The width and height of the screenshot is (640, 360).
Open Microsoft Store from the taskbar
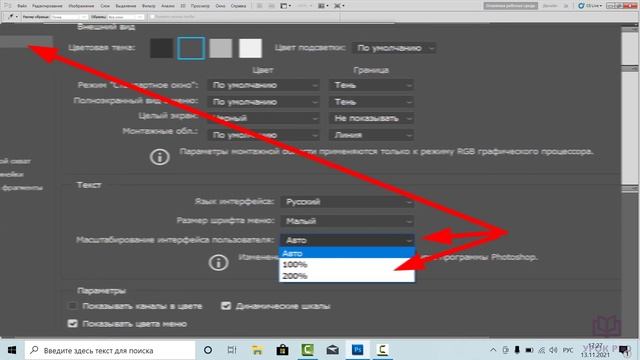click(282, 350)
